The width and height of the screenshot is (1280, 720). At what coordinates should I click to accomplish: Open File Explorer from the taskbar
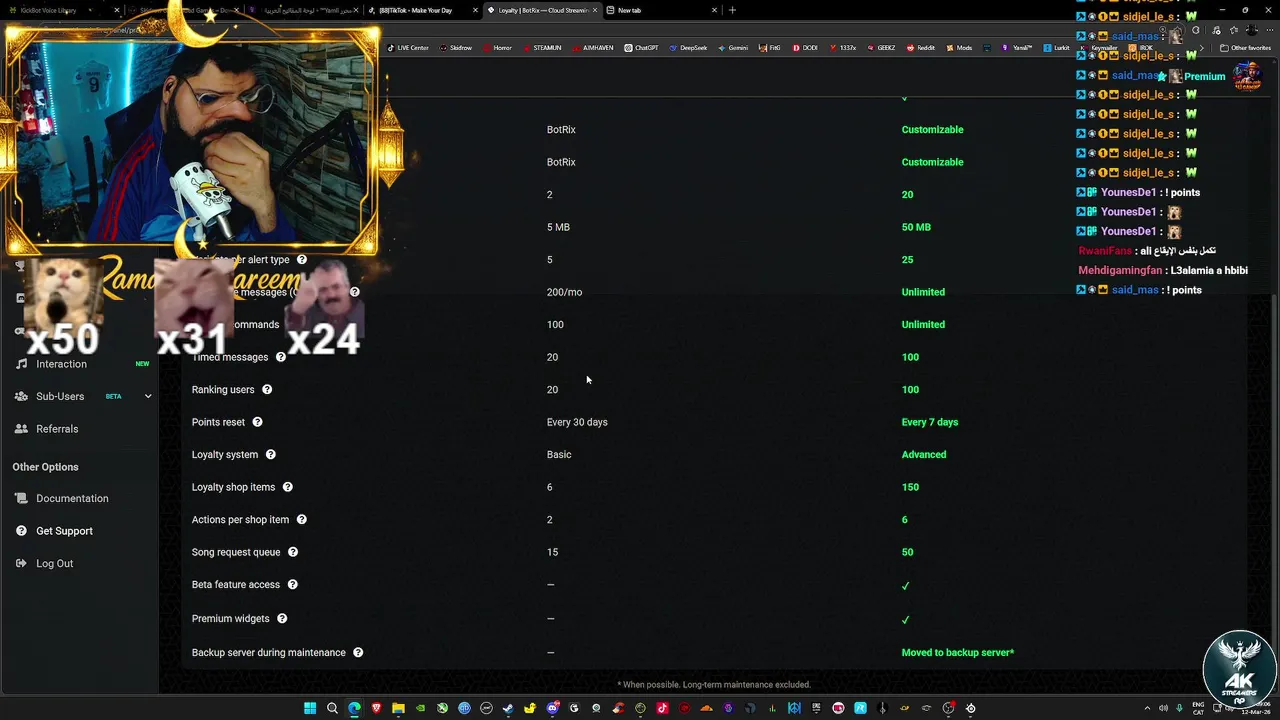click(398, 708)
